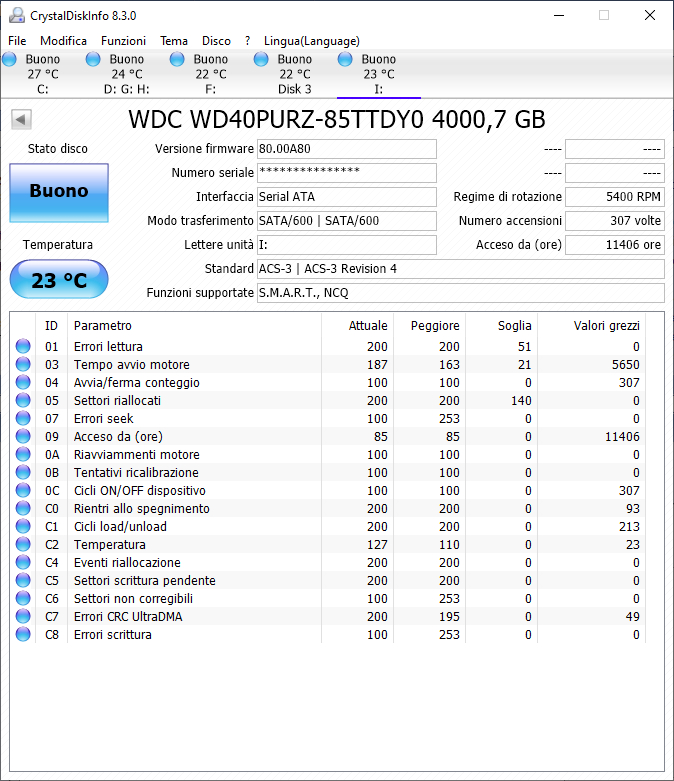The width and height of the screenshot is (674, 781).
Task: Click status orb for Errori seek
Action: [x=23, y=418]
